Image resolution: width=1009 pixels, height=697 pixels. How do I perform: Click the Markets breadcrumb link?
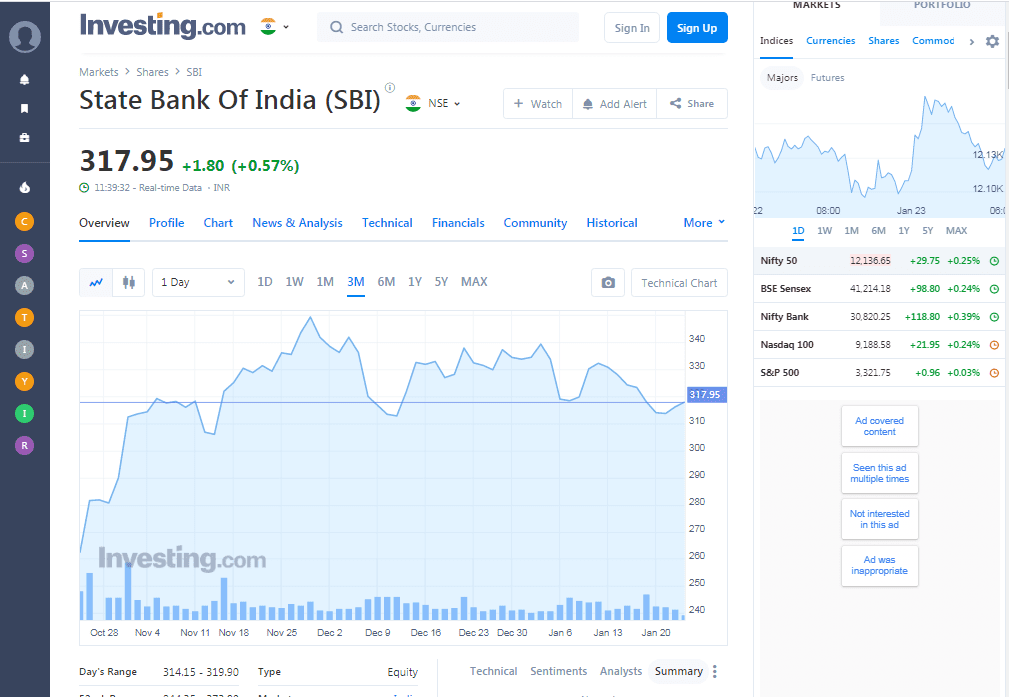[98, 72]
